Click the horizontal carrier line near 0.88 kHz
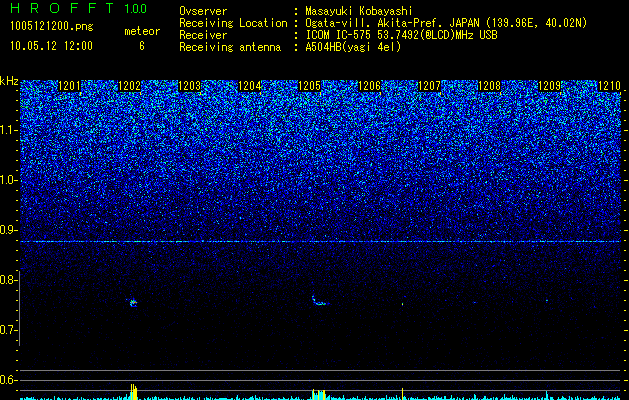The image size is (629, 400). point(320,242)
